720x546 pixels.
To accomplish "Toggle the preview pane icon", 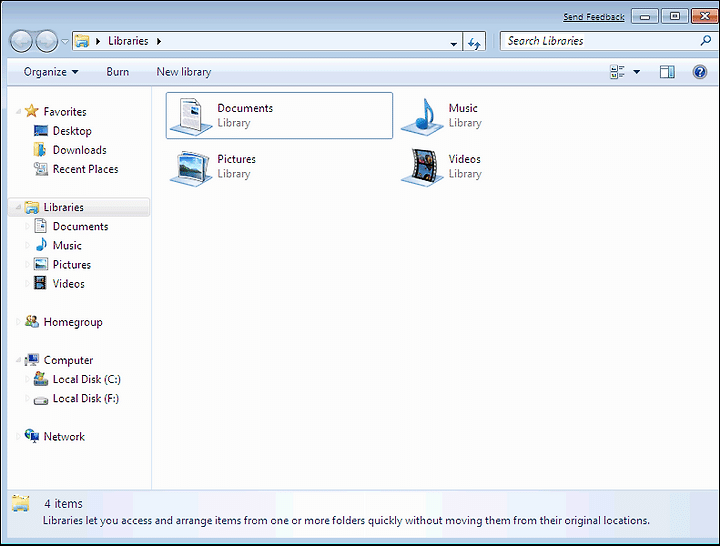I will [x=667, y=72].
